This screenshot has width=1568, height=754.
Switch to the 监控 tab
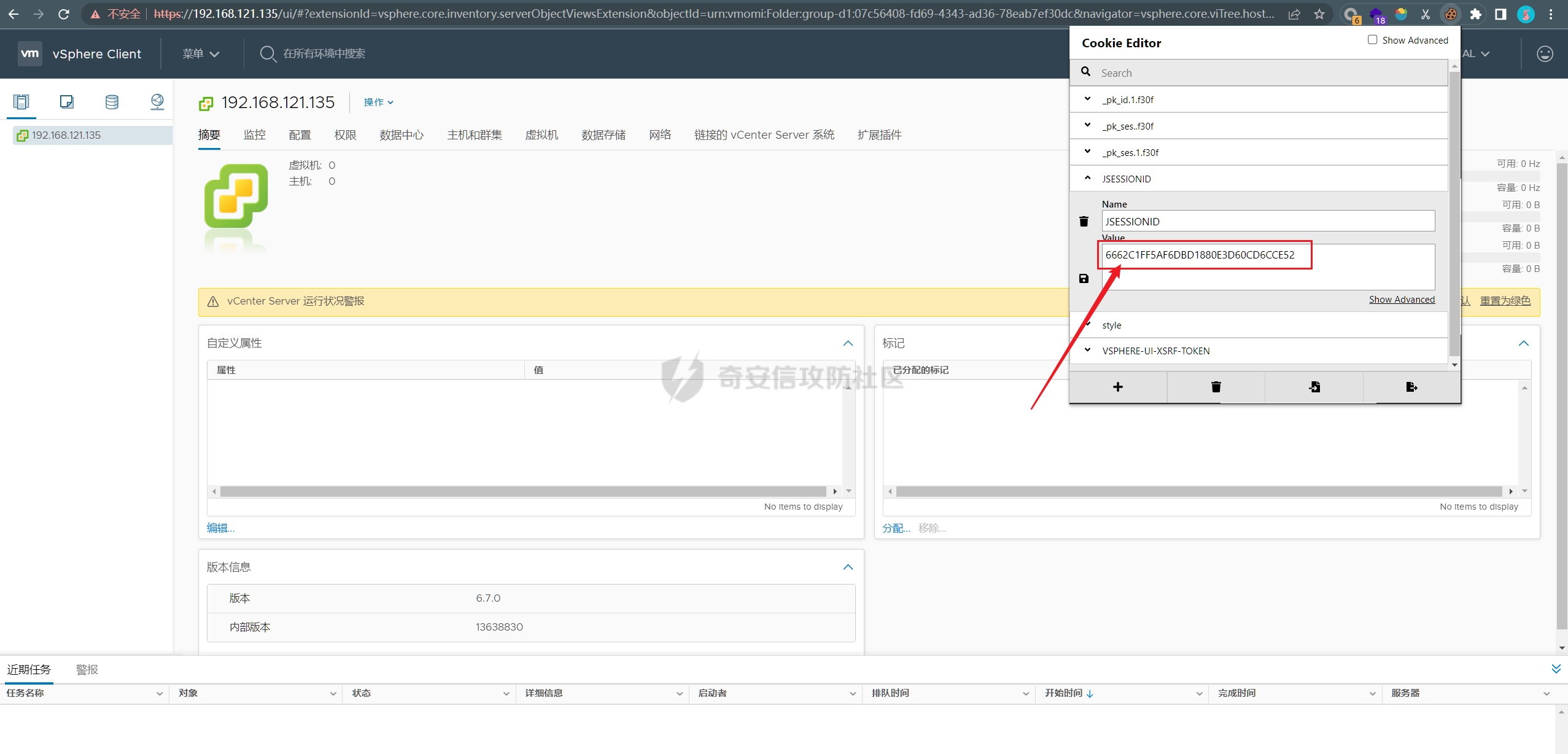254,135
